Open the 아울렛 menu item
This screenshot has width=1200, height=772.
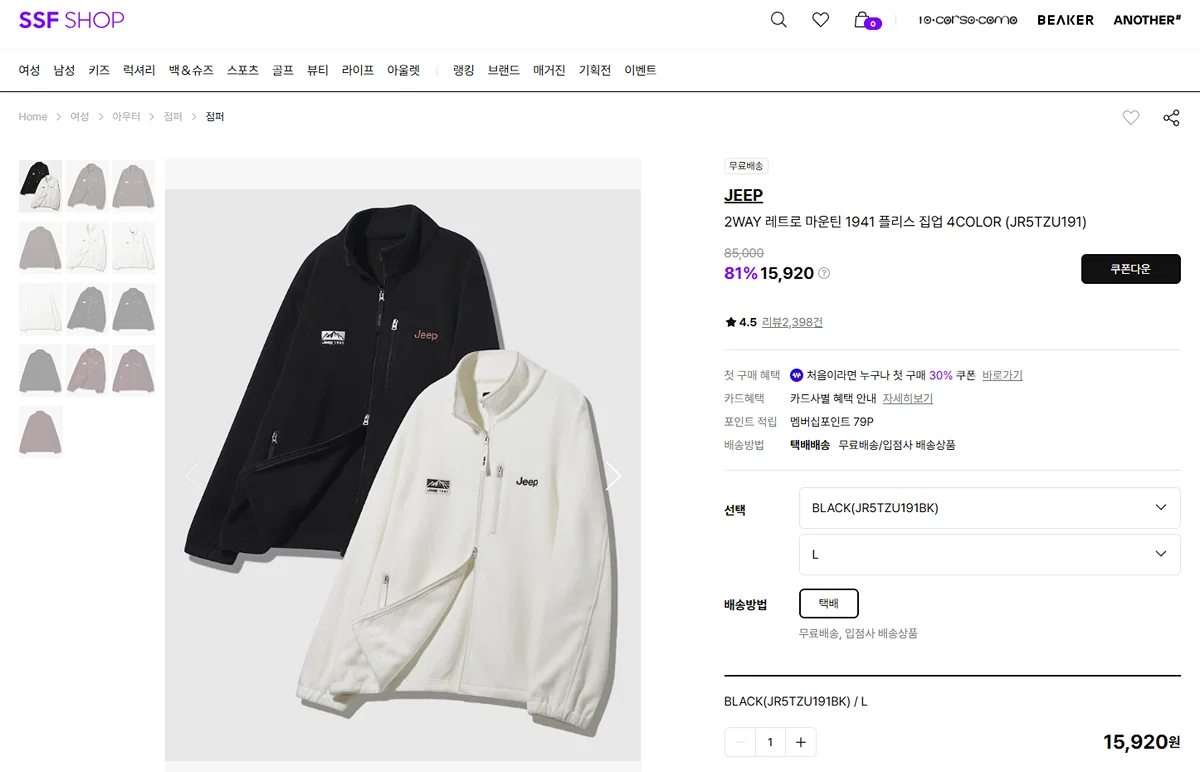pyautogui.click(x=404, y=70)
